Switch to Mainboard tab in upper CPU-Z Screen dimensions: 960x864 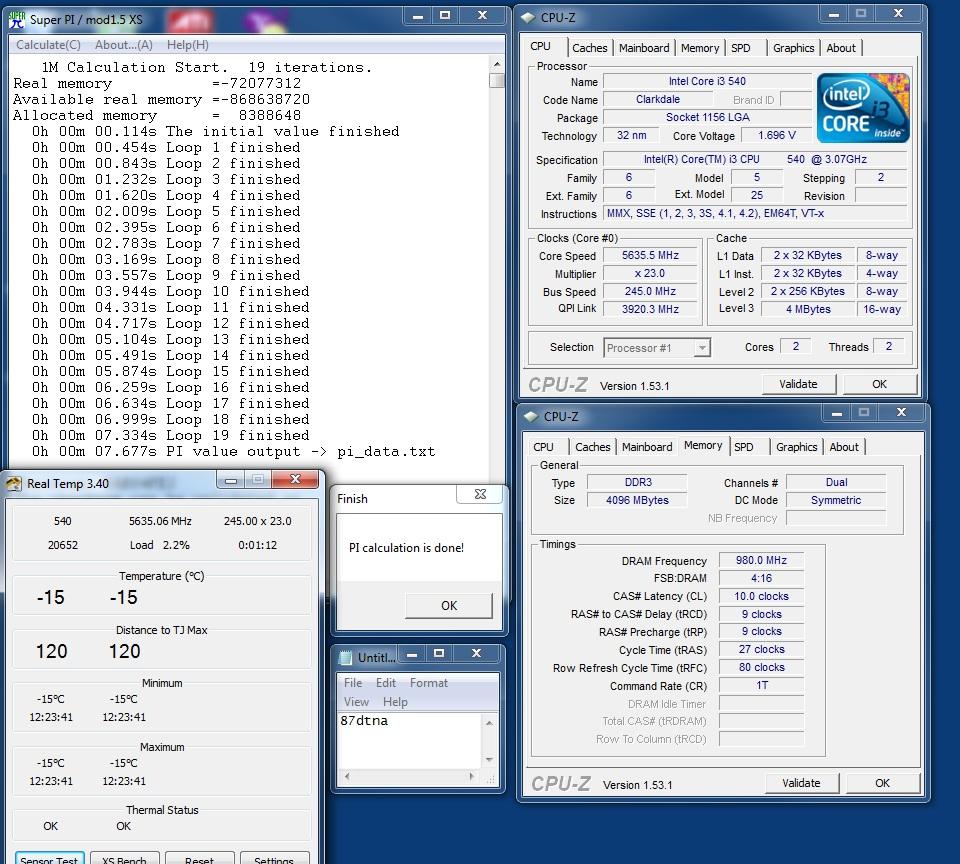click(x=644, y=48)
